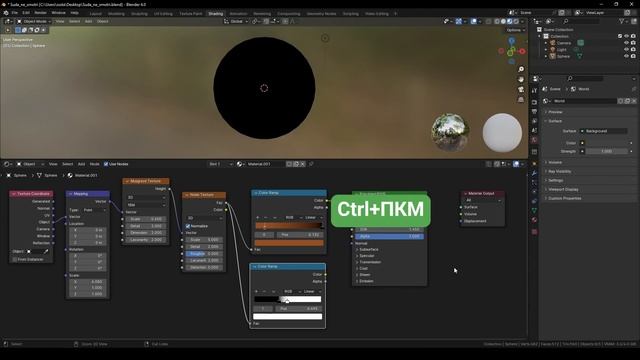Open the Scene properties tab icon
The height and width of the screenshot is (360, 640).
[534, 131]
